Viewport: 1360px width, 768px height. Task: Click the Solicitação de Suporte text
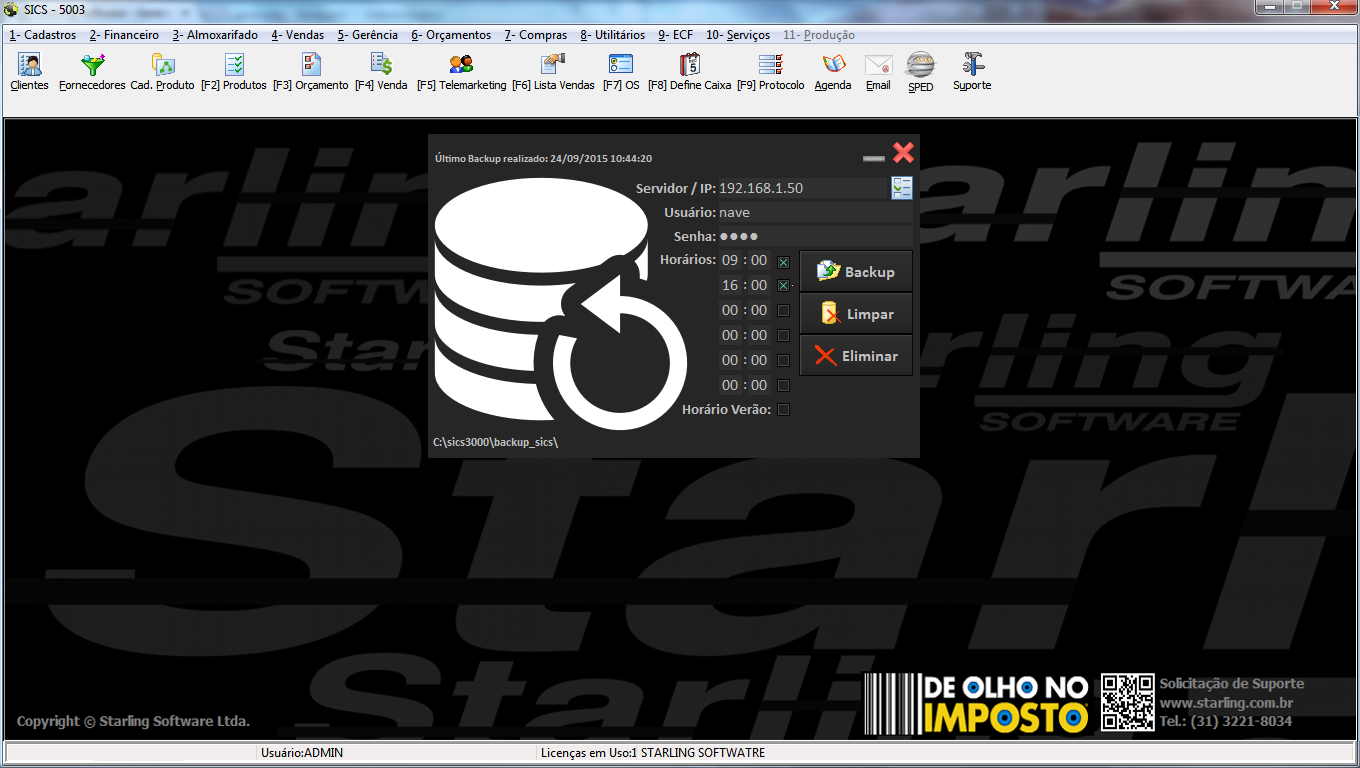tap(1232, 684)
